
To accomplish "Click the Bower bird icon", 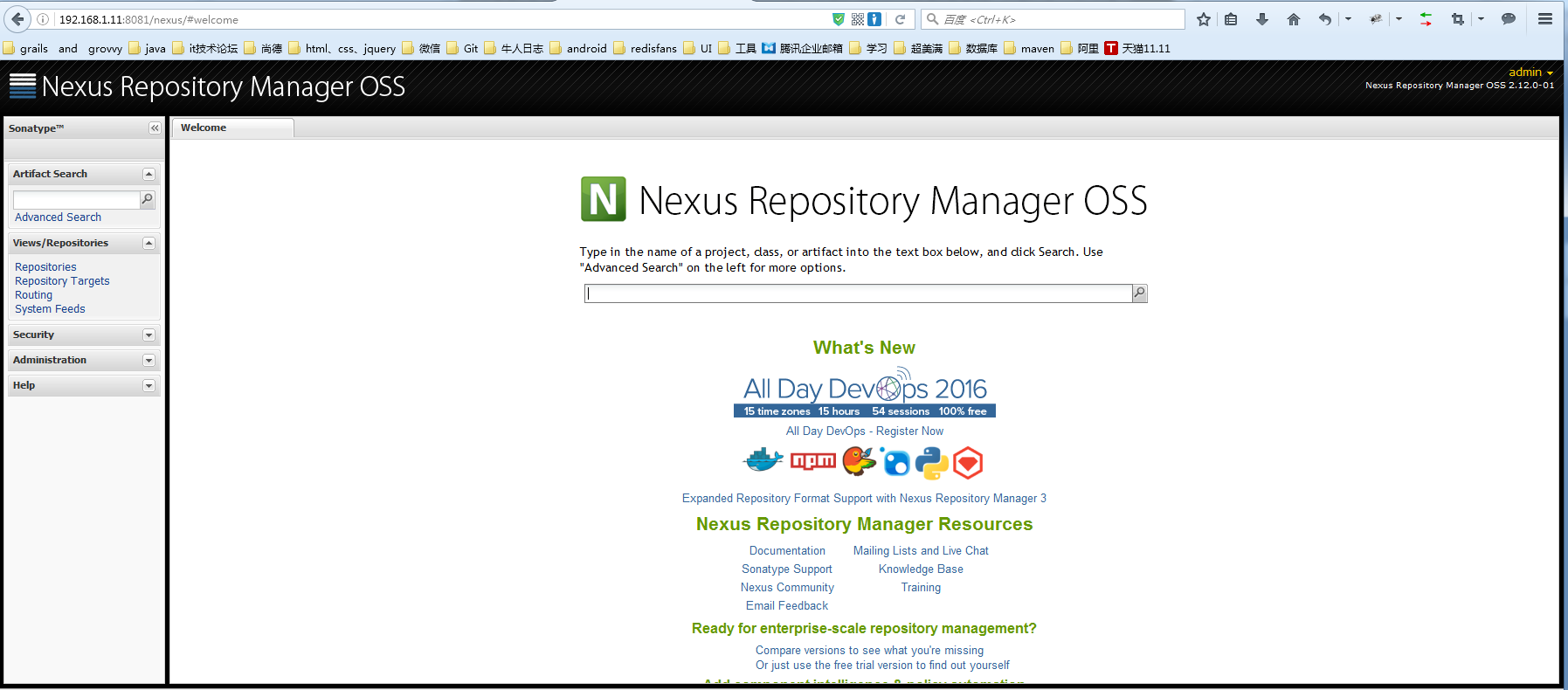I will [x=859, y=461].
